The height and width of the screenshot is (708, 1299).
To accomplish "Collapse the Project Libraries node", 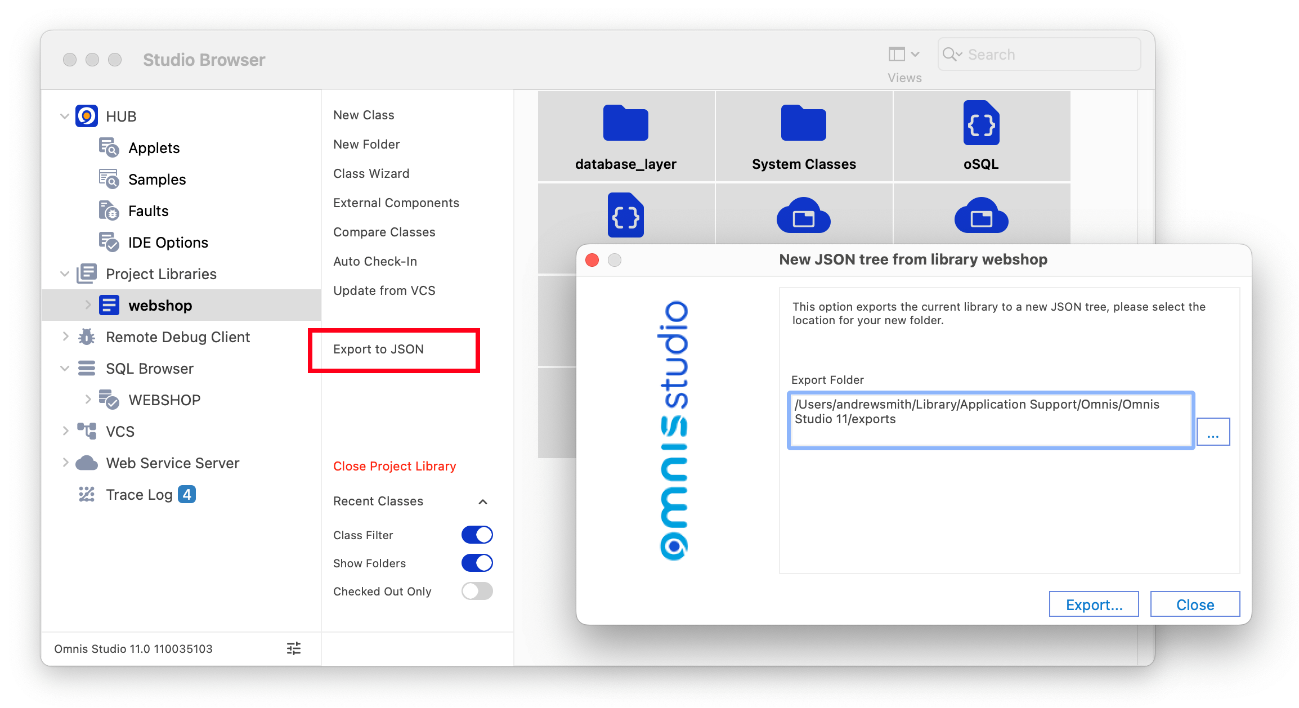I will coord(65,274).
